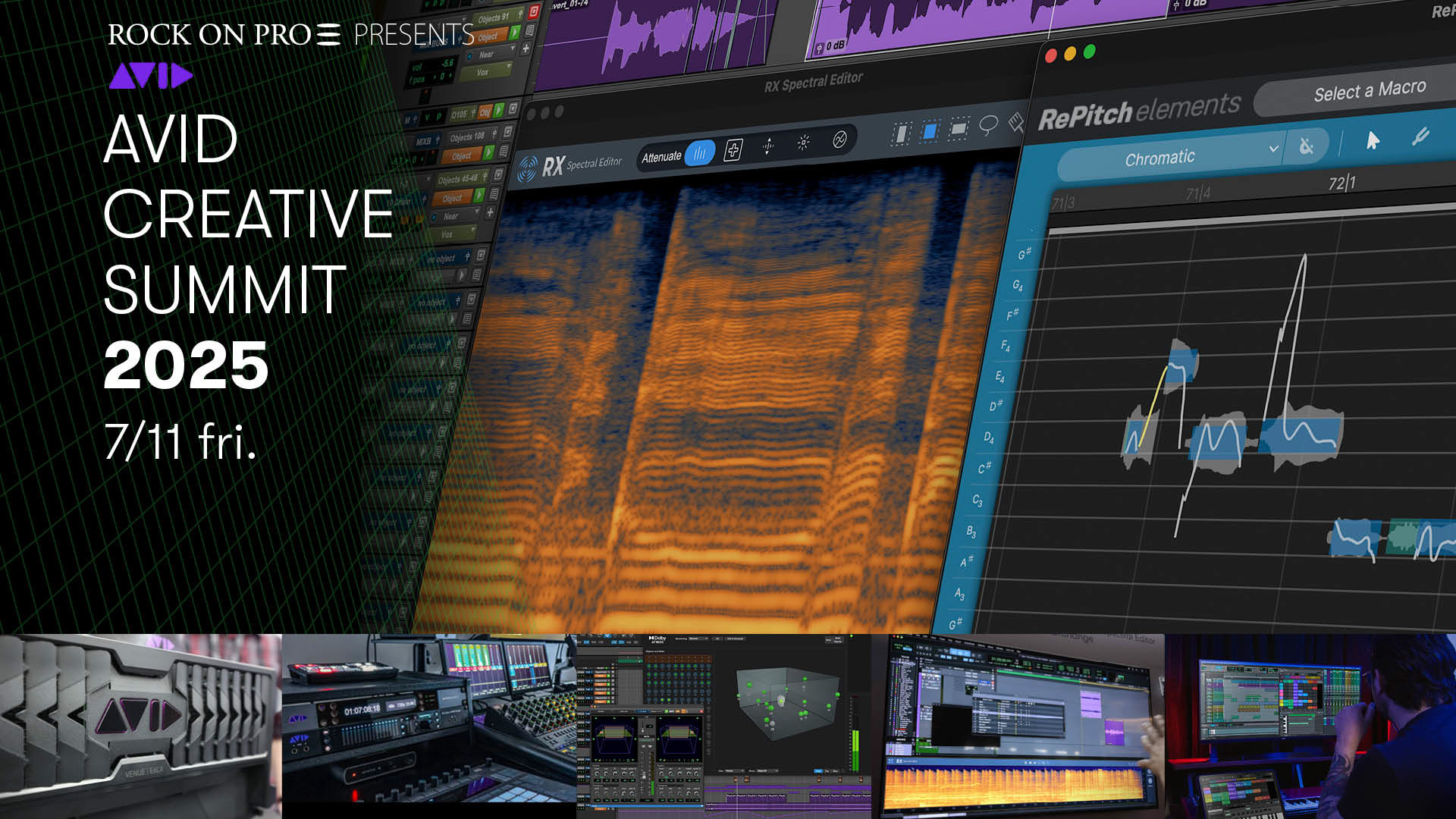Pick the brush selection tool in RX
The height and width of the screenshot is (819, 1456).
(x=1016, y=122)
